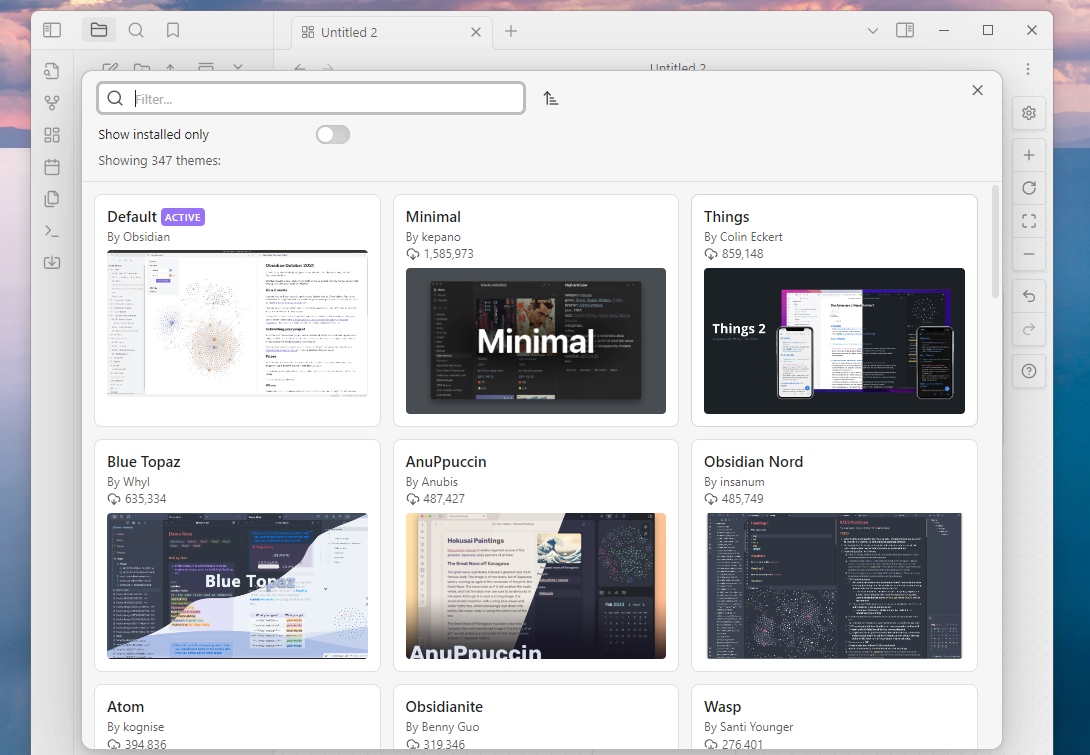Select the Minimal theme preview
This screenshot has height=755, width=1090.
(x=535, y=341)
